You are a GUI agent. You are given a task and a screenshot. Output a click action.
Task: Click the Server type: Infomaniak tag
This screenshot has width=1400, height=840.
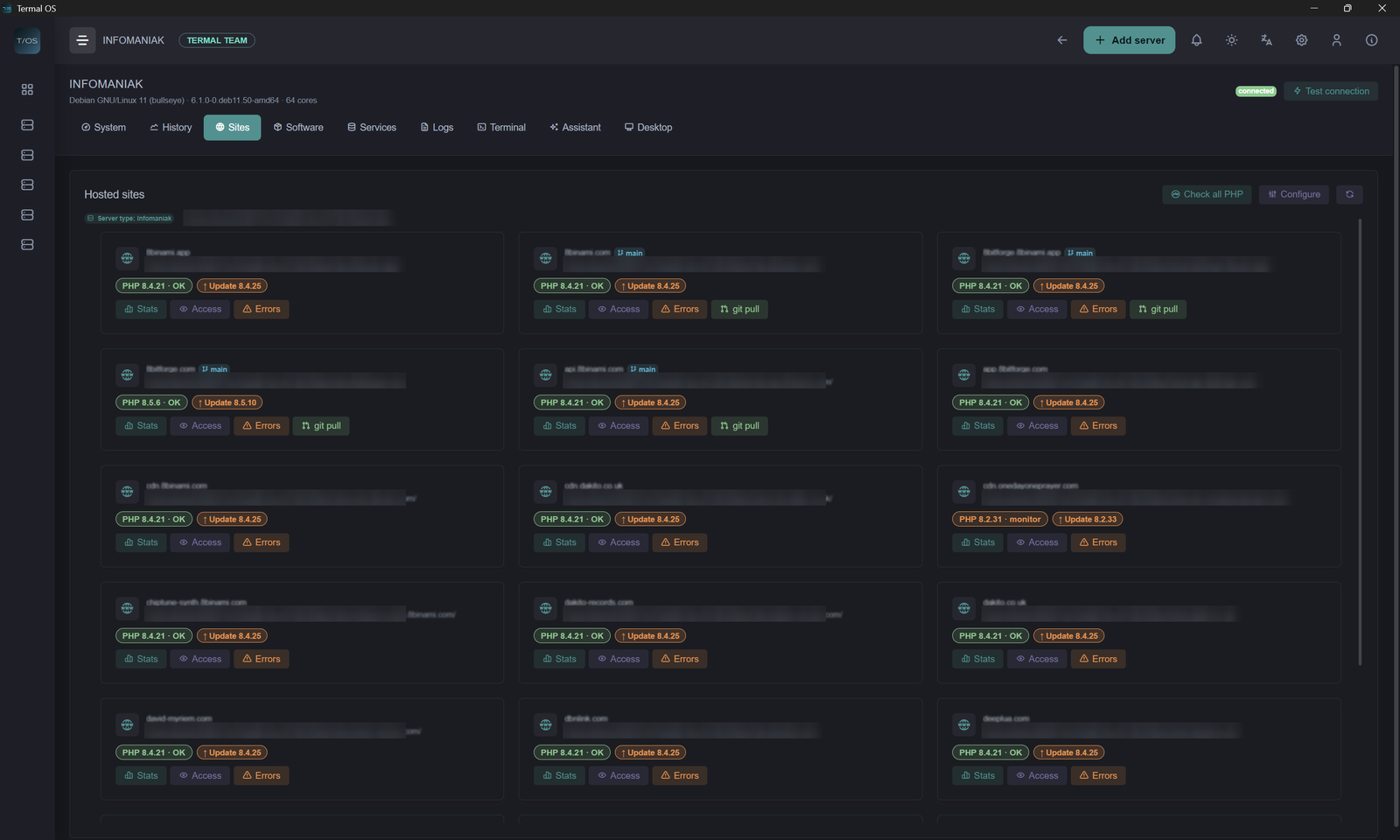[x=129, y=219]
